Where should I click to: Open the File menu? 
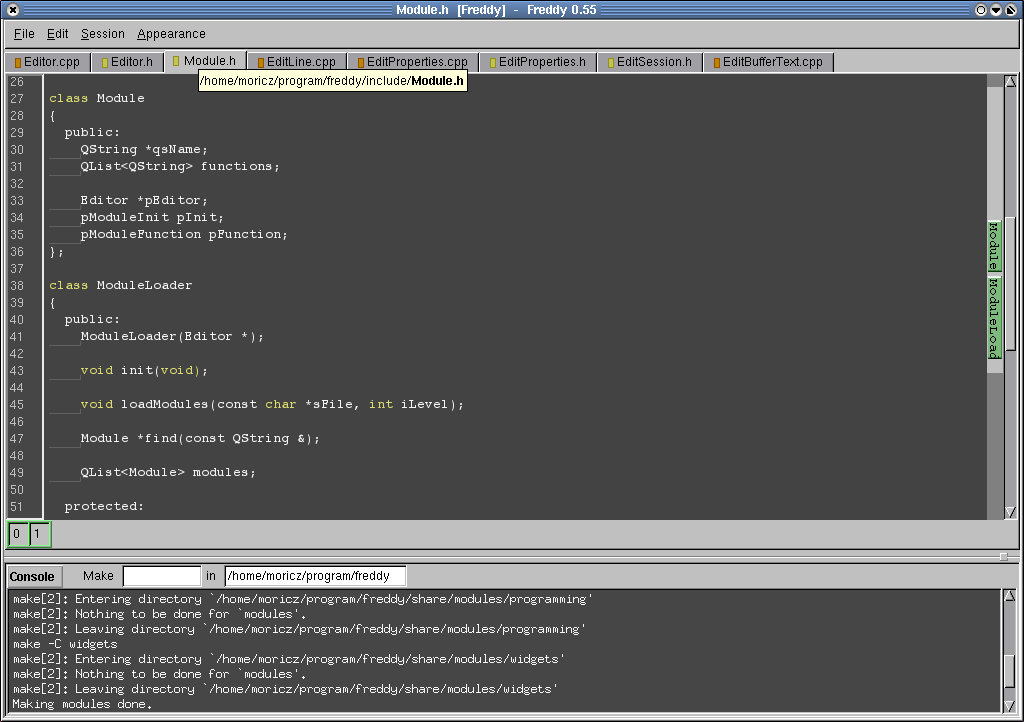(x=24, y=34)
